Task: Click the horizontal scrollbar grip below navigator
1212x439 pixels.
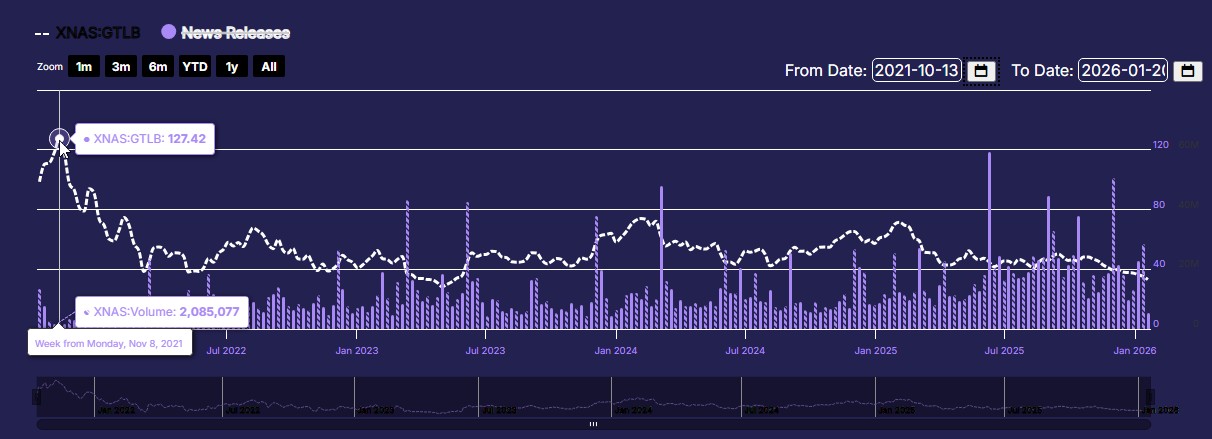Action: (x=593, y=424)
